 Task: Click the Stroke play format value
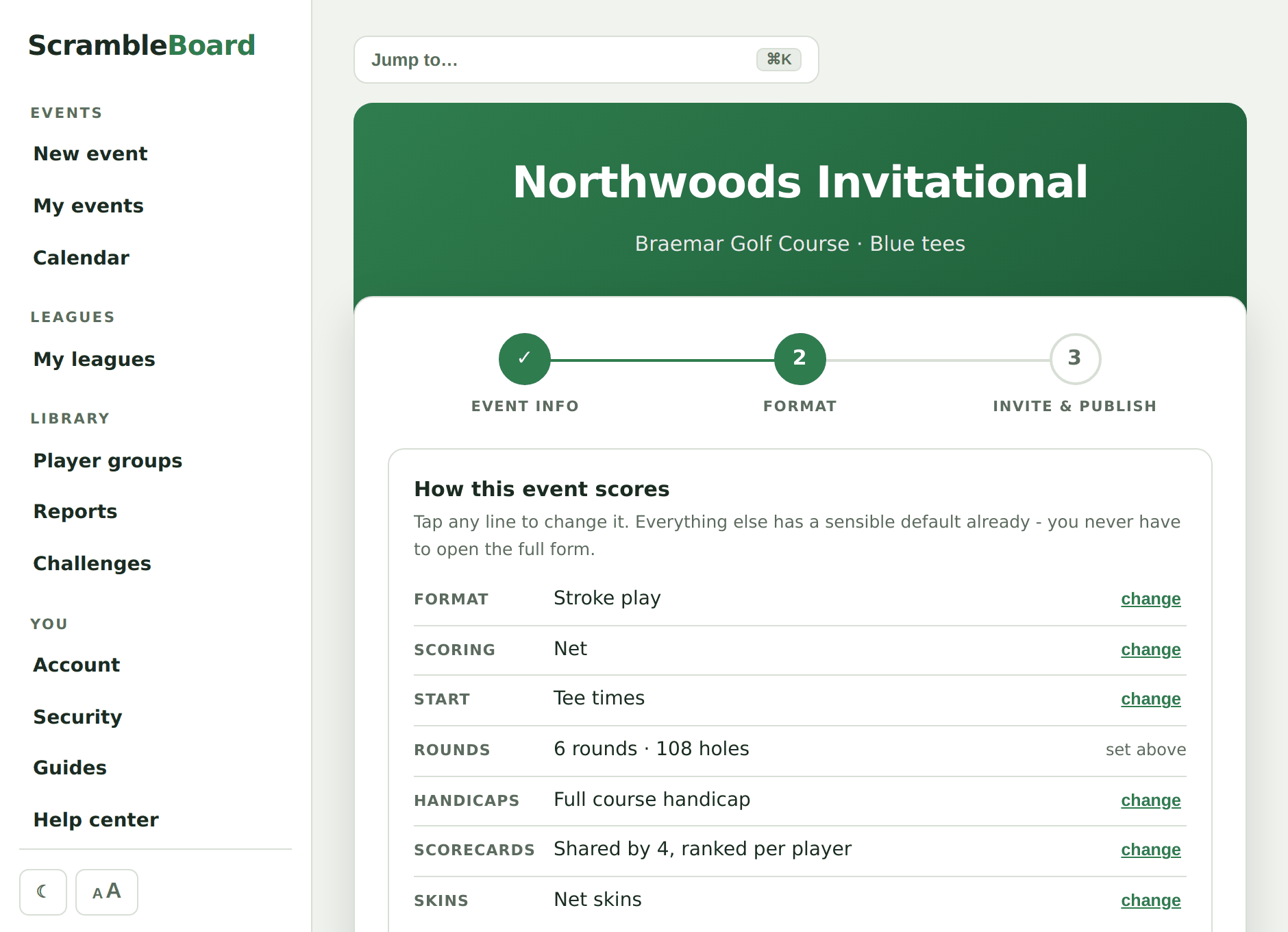[x=607, y=598]
